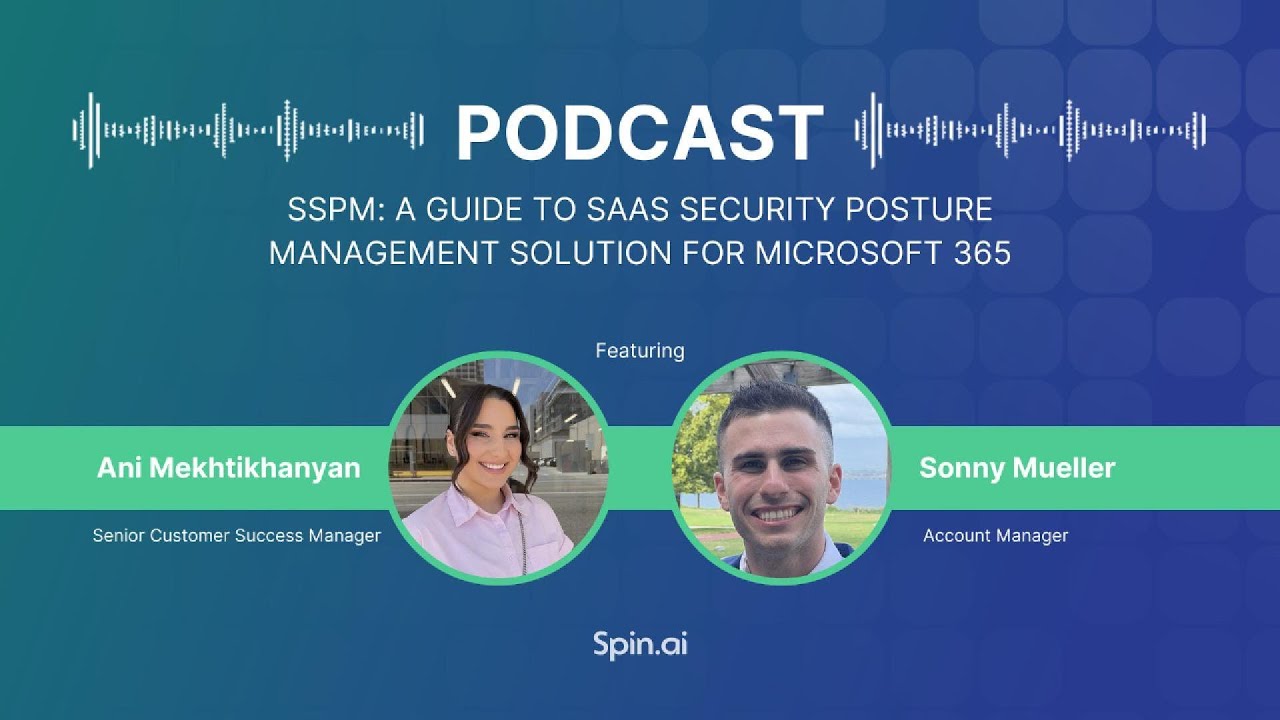Click the "Senior Customer Success Manager" title
This screenshot has width=1280, height=720.
(x=237, y=536)
